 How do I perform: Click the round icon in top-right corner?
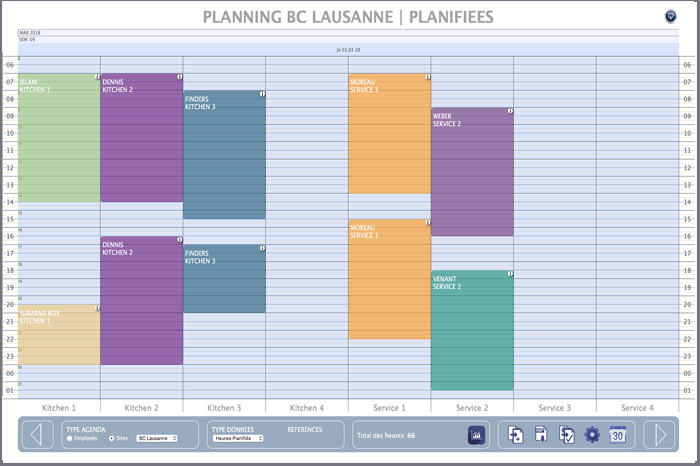point(671,15)
